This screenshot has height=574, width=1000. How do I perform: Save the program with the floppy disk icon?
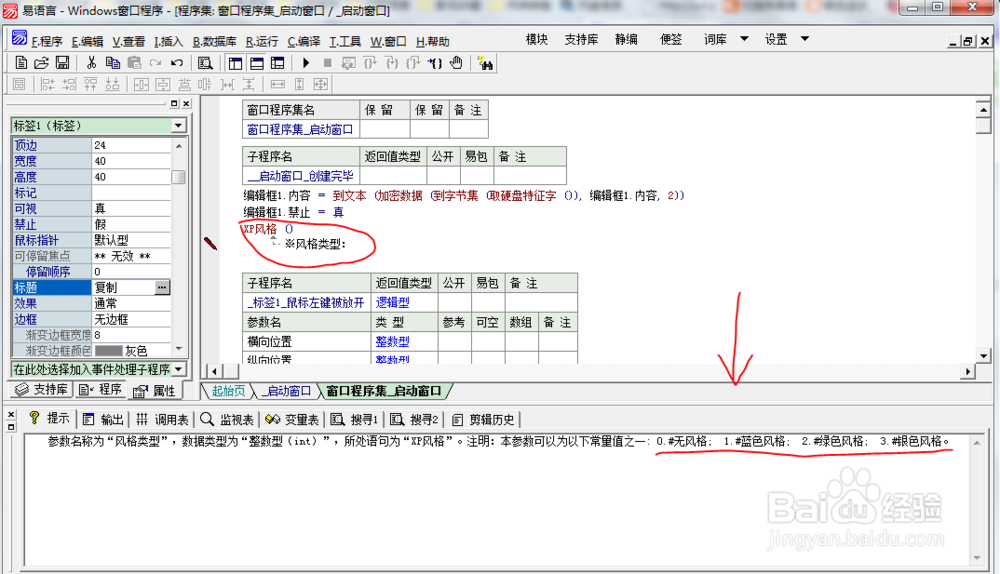(x=62, y=63)
